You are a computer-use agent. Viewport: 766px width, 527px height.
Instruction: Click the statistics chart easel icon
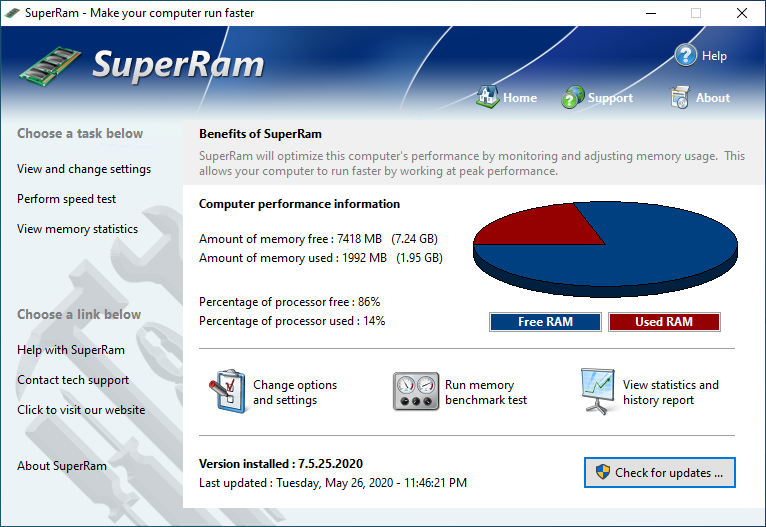point(597,391)
